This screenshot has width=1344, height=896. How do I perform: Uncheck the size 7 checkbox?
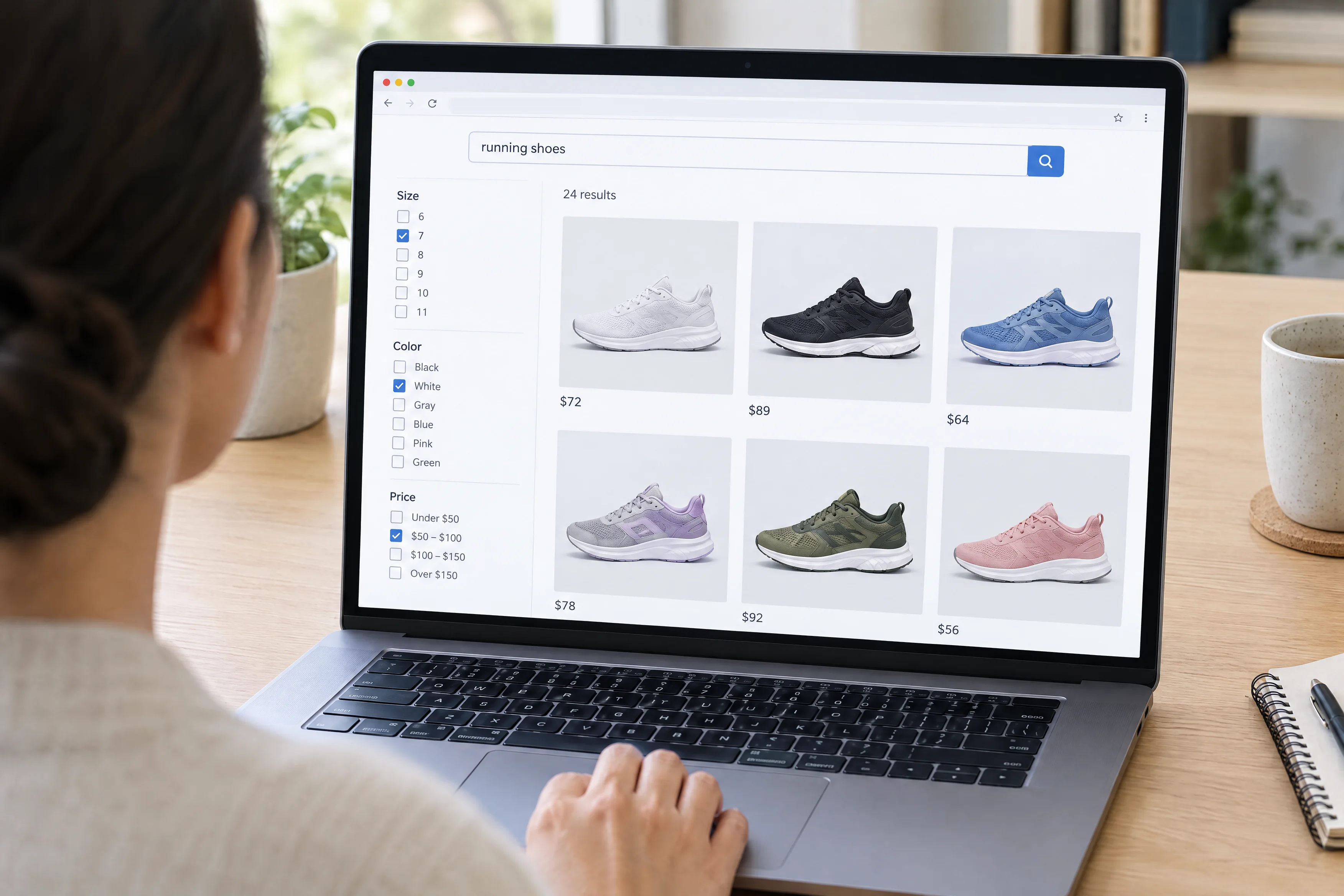(x=403, y=236)
